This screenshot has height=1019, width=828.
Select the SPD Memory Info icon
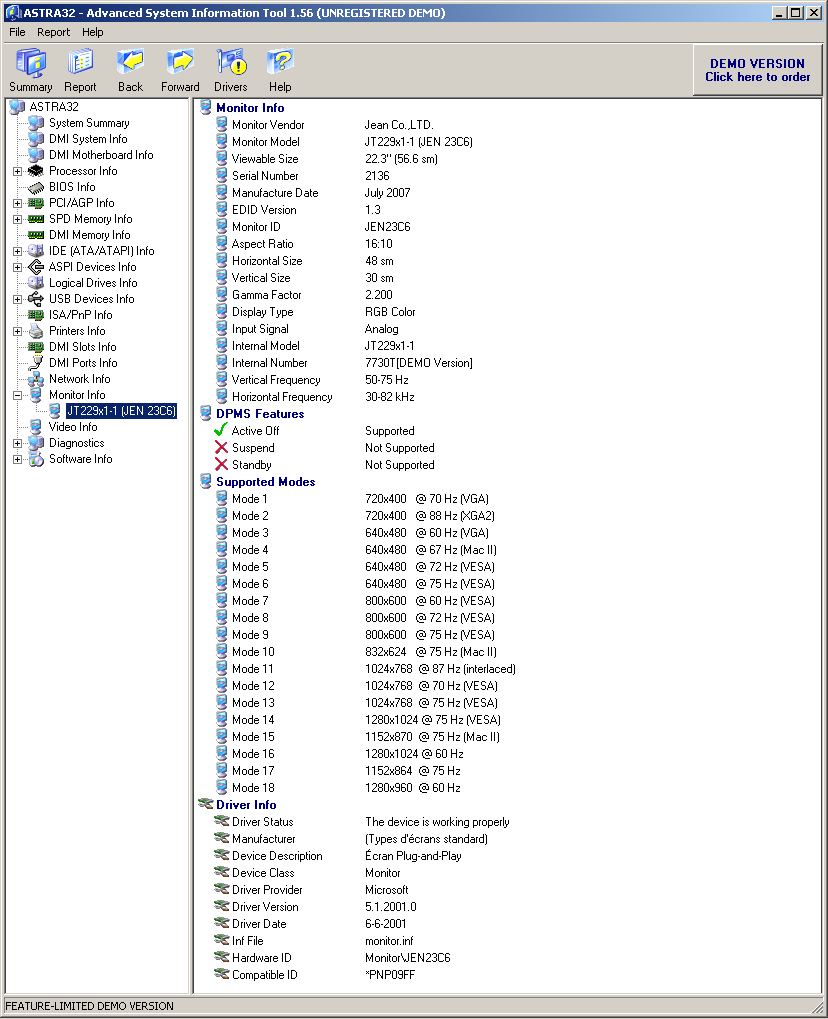coord(36,219)
